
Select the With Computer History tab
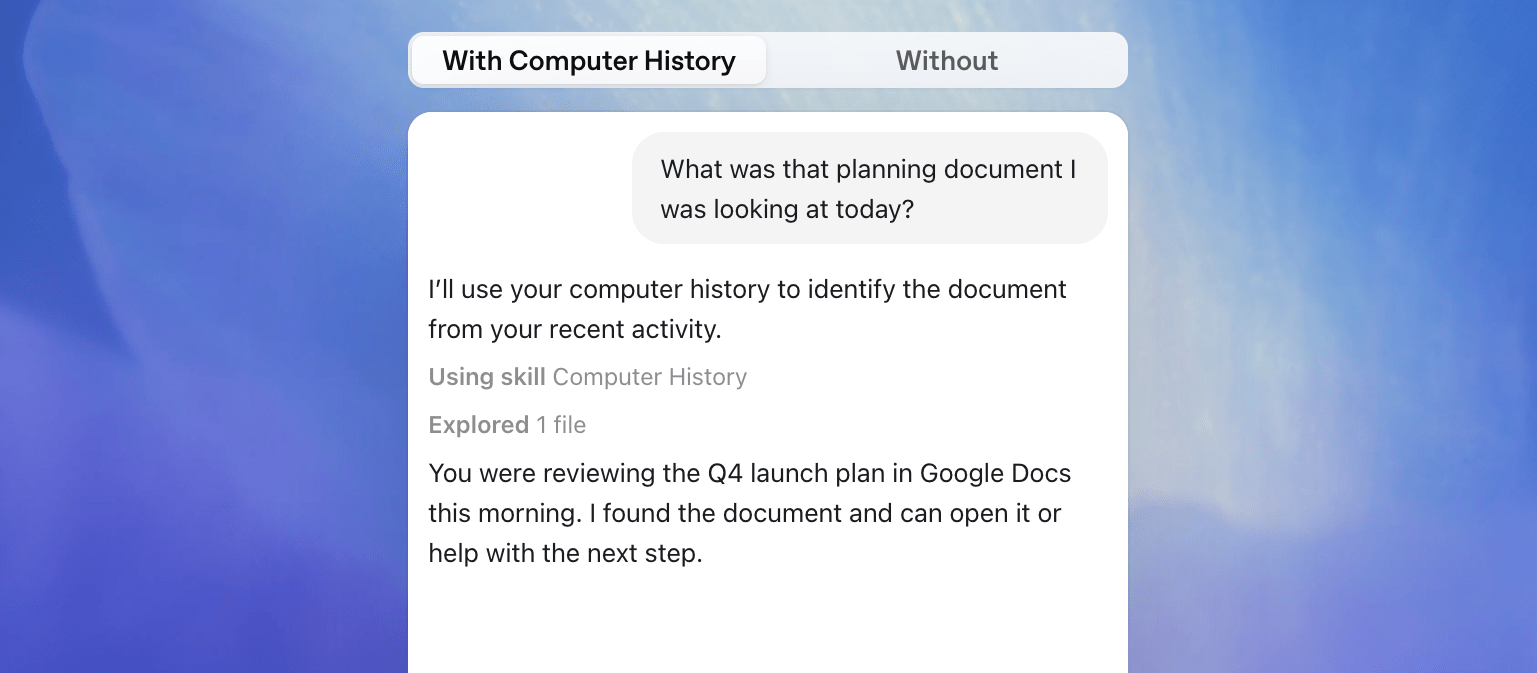click(x=589, y=60)
